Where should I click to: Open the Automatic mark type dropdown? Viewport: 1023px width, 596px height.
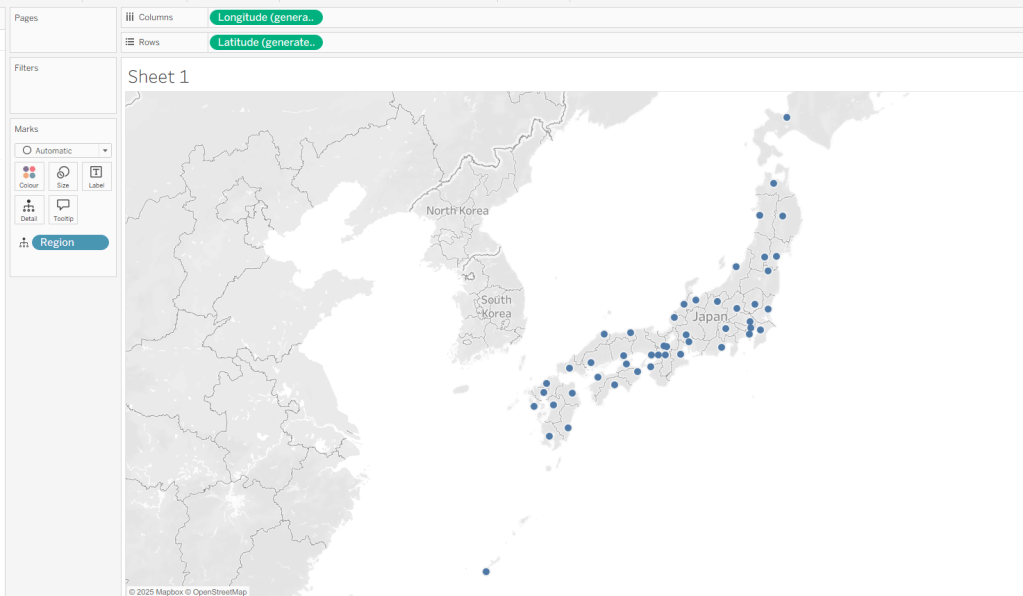pos(63,150)
